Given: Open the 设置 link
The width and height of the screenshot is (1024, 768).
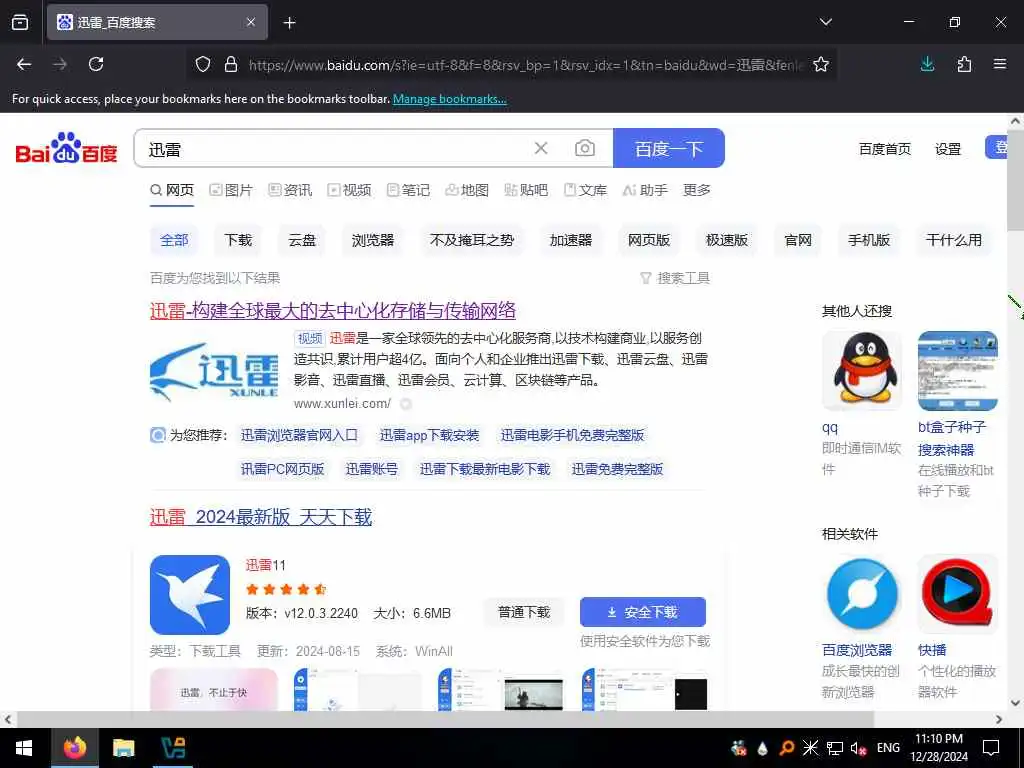Looking at the screenshot, I should pos(948,149).
